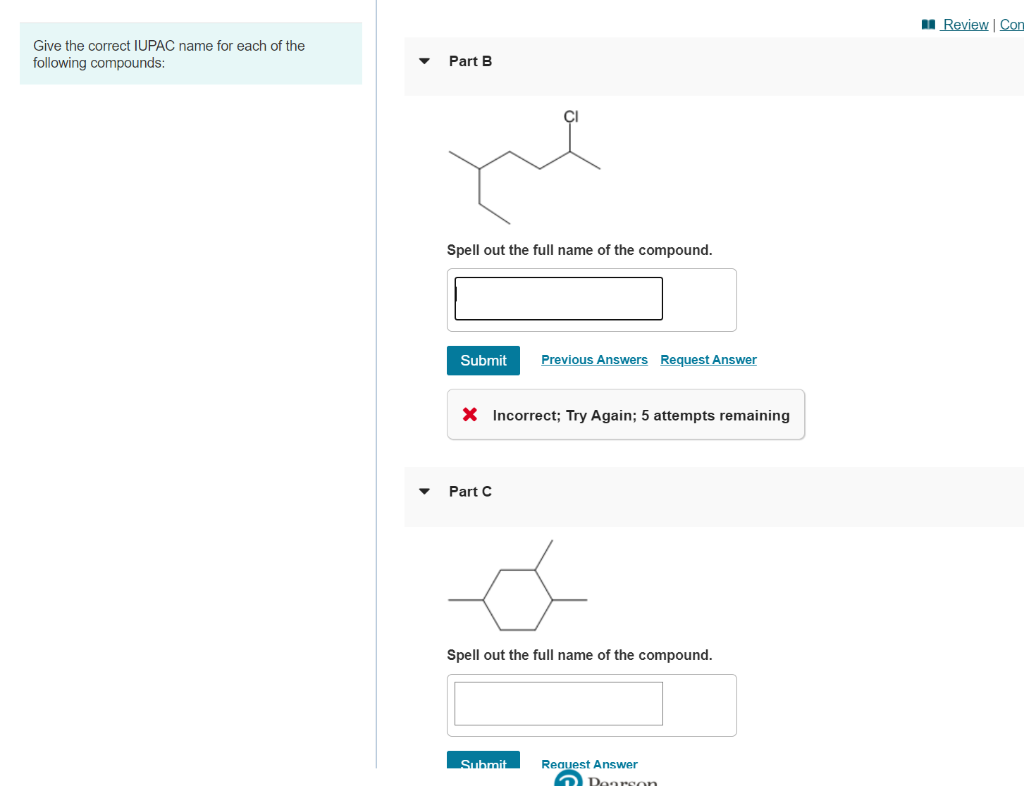Open the truncated Con link next to Review

1012,25
